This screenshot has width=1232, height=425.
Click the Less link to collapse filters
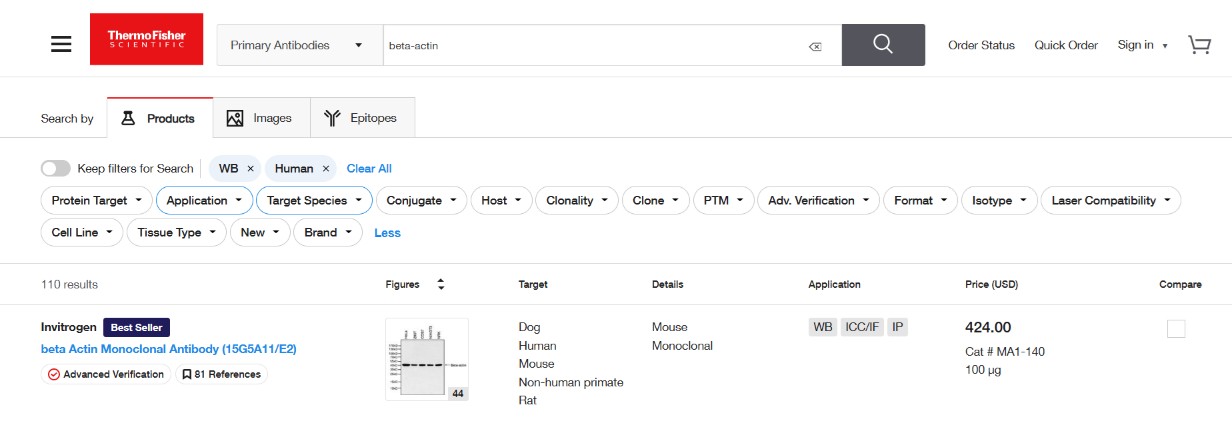pyautogui.click(x=387, y=233)
